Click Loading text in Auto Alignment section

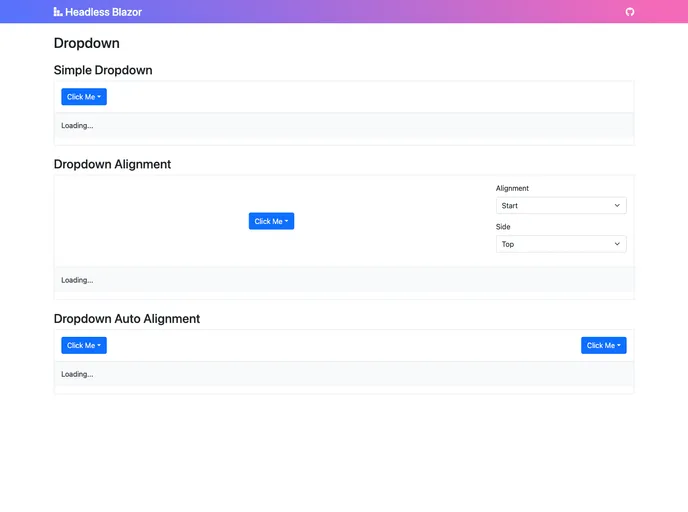[77, 374]
